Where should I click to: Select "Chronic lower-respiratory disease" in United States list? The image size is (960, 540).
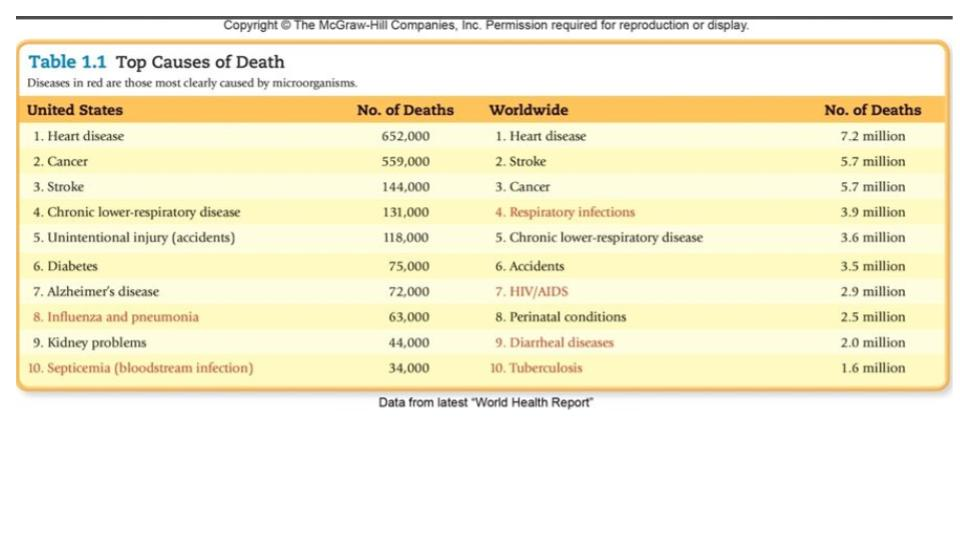[x=136, y=212]
